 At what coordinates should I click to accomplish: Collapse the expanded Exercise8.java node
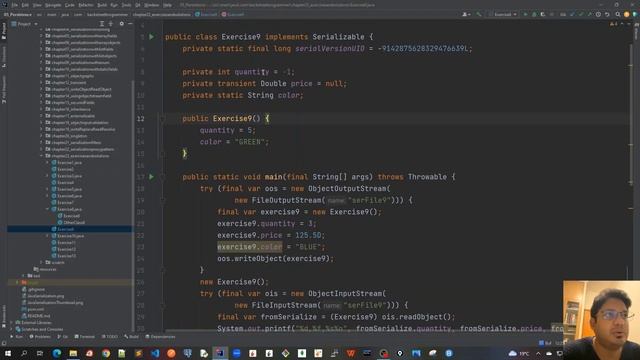coord(47,209)
